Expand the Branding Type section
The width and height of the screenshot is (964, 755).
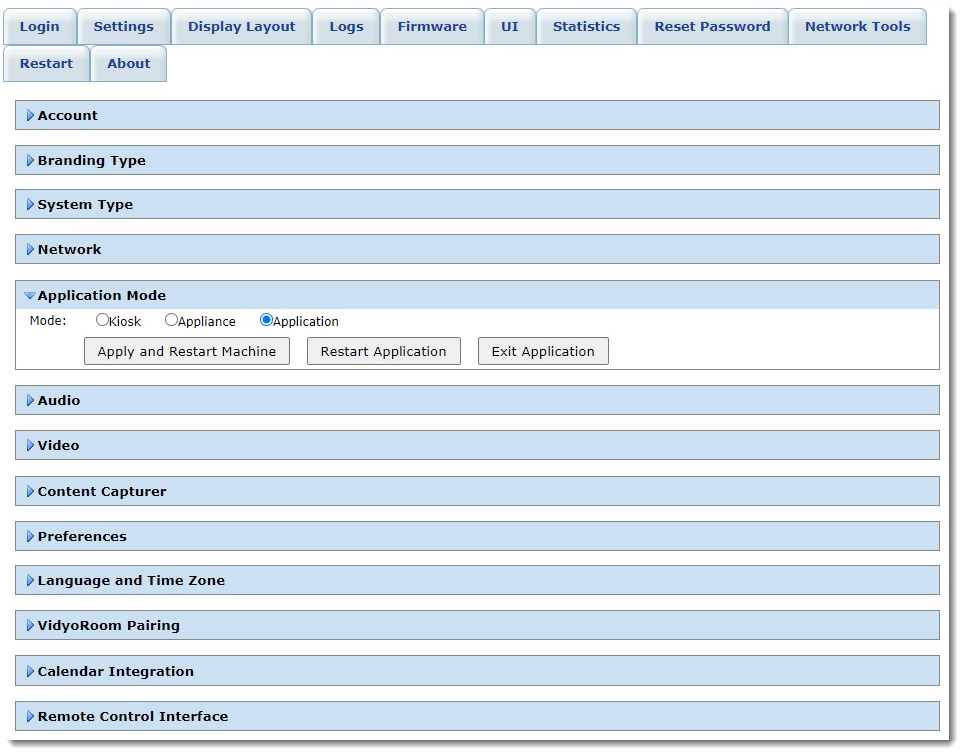[x=477, y=160]
